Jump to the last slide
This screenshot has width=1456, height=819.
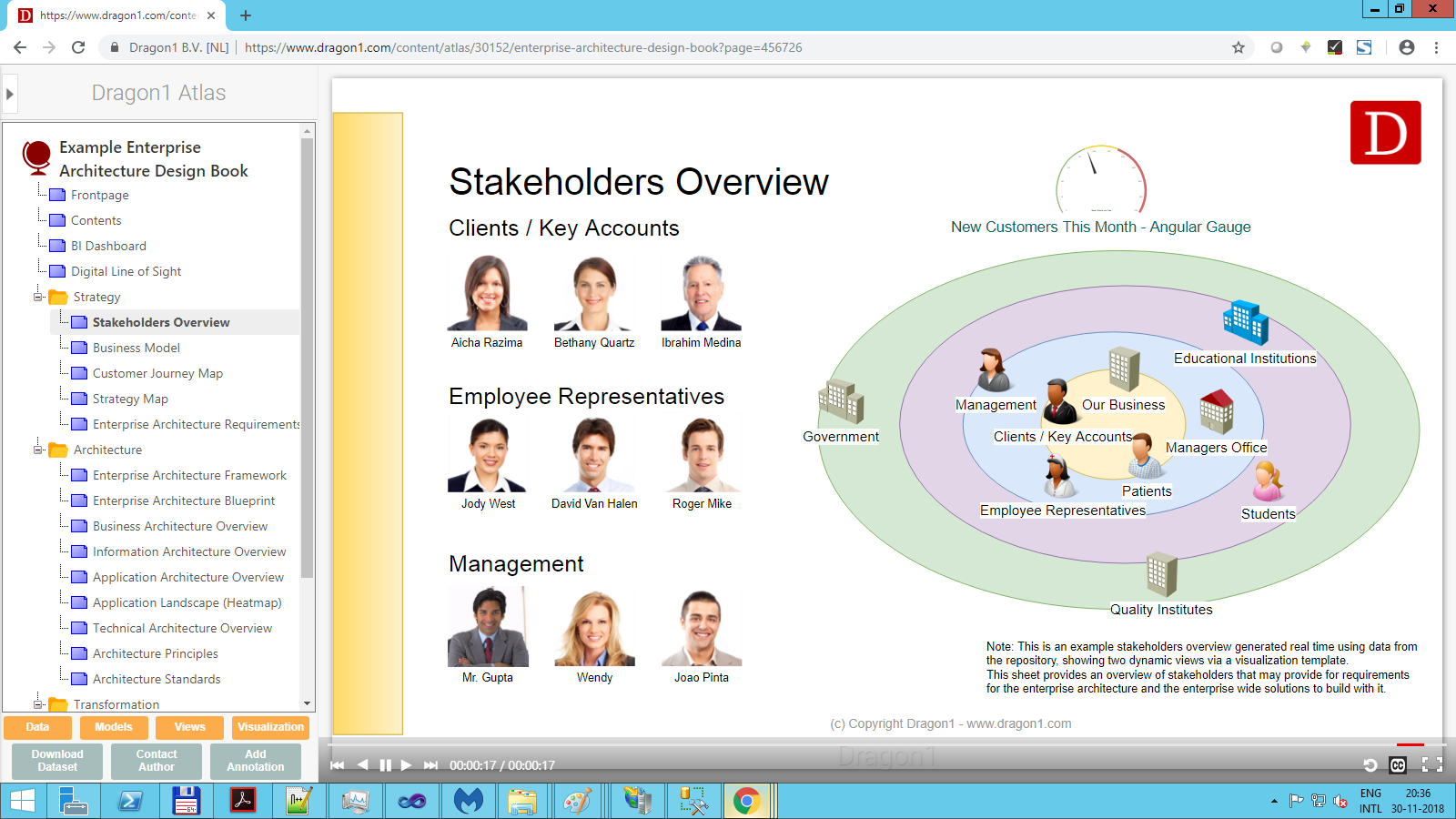pyautogui.click(x=430, y=765)
